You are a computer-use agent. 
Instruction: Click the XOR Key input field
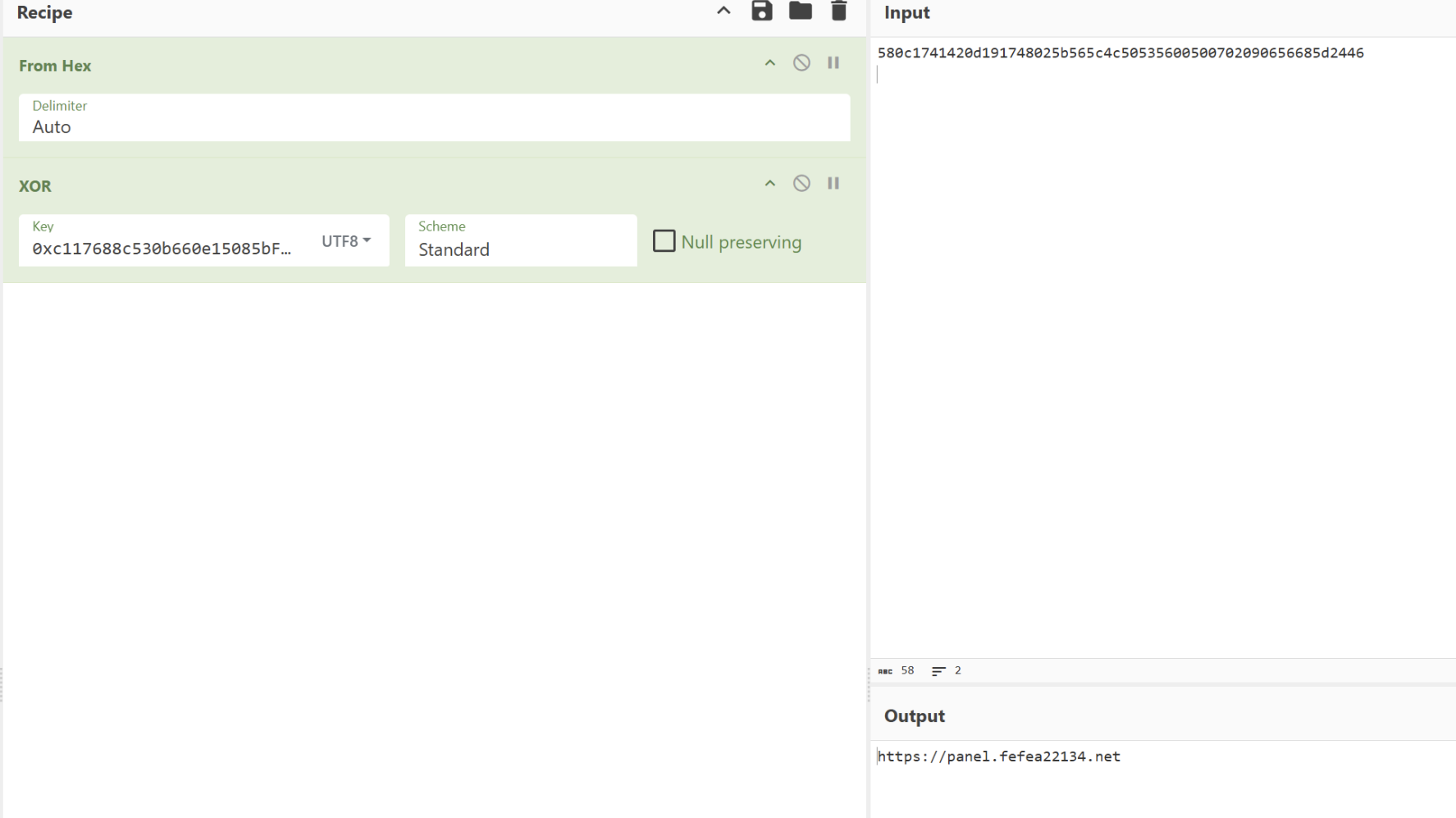click(x=164, y=249)
